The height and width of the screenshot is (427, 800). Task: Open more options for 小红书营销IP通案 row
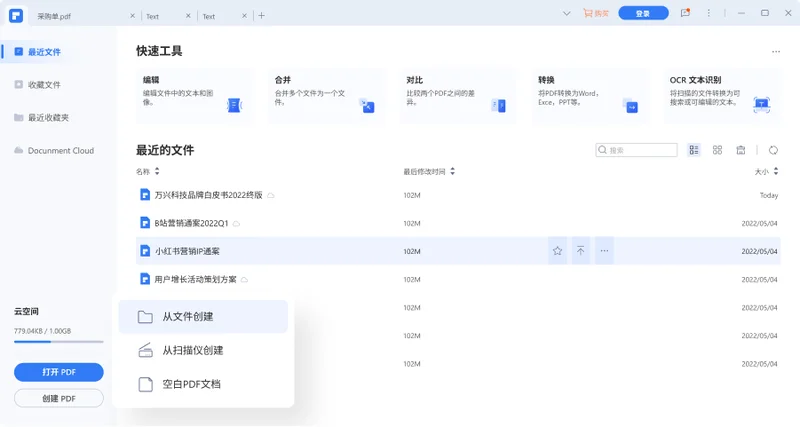coord(604,250)
